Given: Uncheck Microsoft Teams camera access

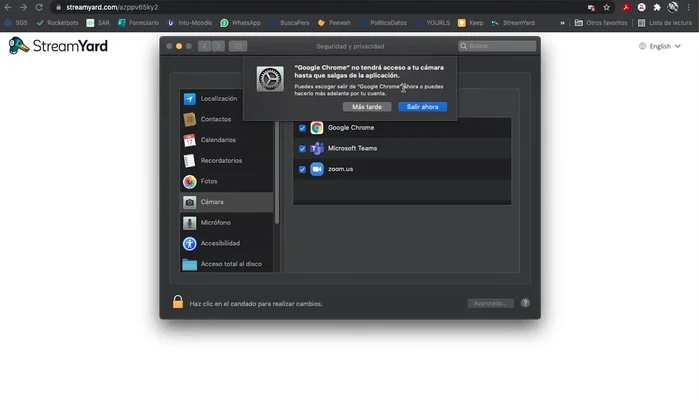Looking at the screenshot, I should coord(302,149).
